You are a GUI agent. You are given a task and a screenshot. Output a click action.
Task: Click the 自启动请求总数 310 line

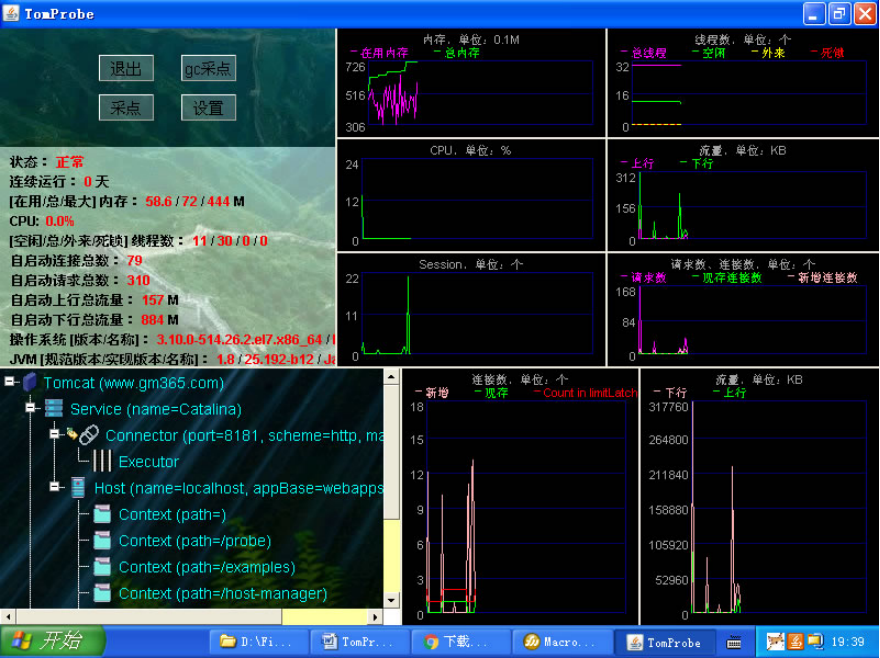(80, 280)
